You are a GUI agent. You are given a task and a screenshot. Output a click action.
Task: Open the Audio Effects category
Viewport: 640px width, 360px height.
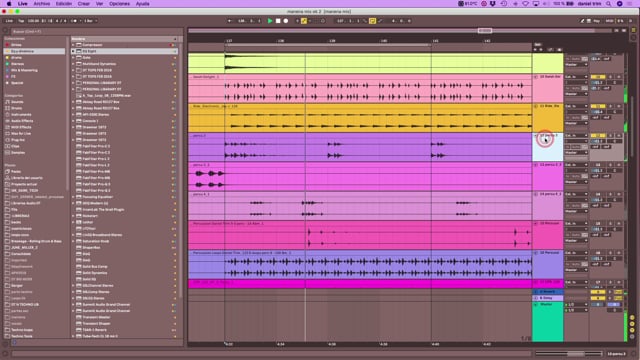pyautogui.click(x=22, y=121)
